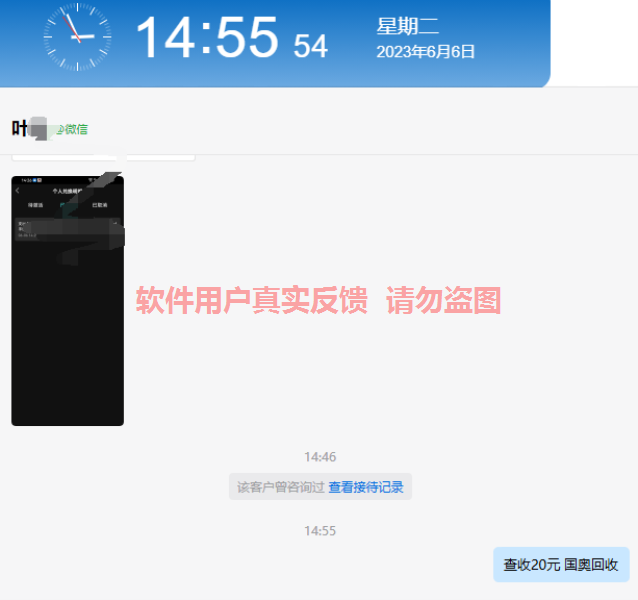Screen dimensions: 638x600
Task: Select 已取消 tab in phone screenshot
Action: (x=100, y=205)
